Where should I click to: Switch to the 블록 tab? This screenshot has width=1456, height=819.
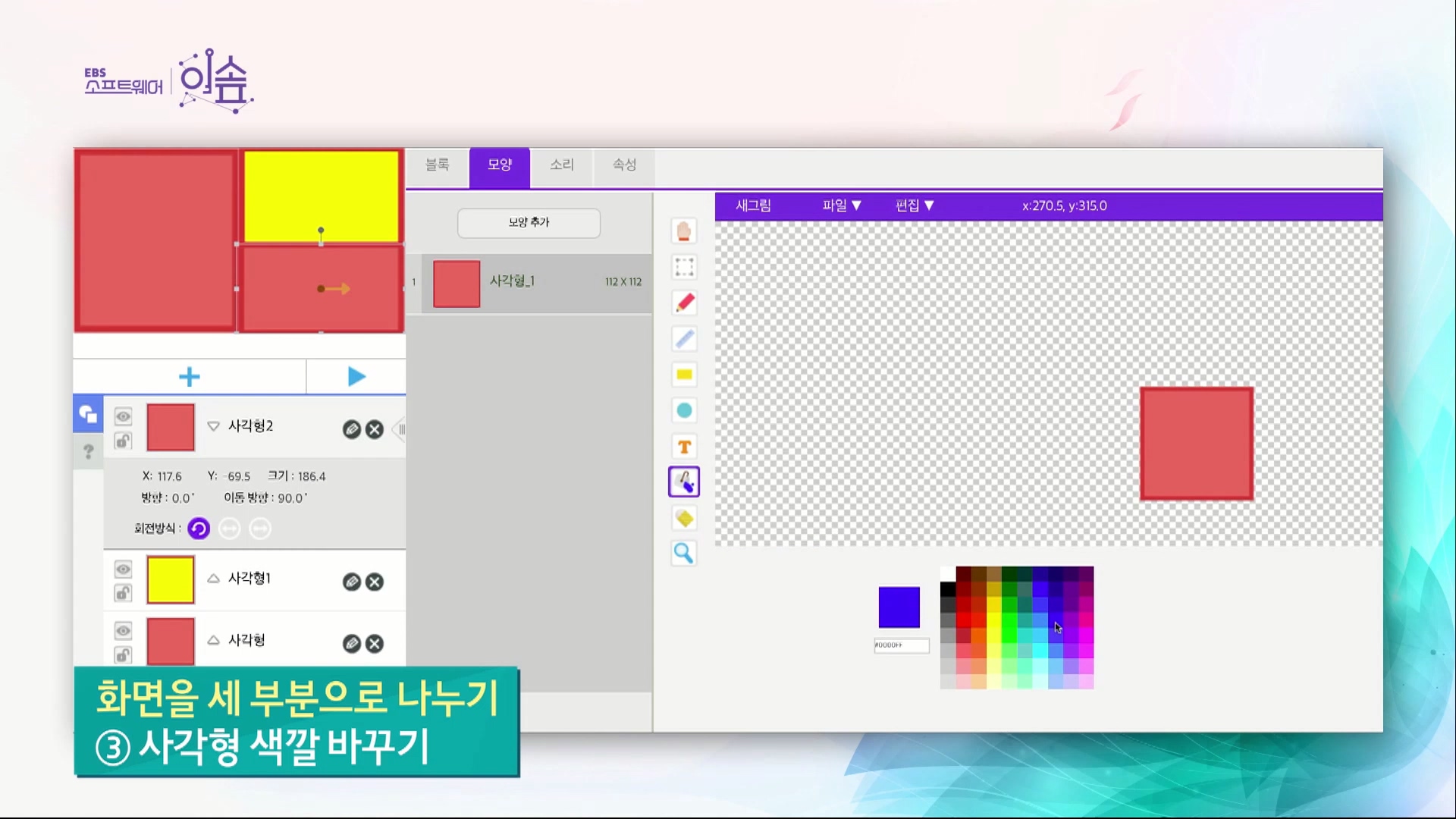[437, 165]
